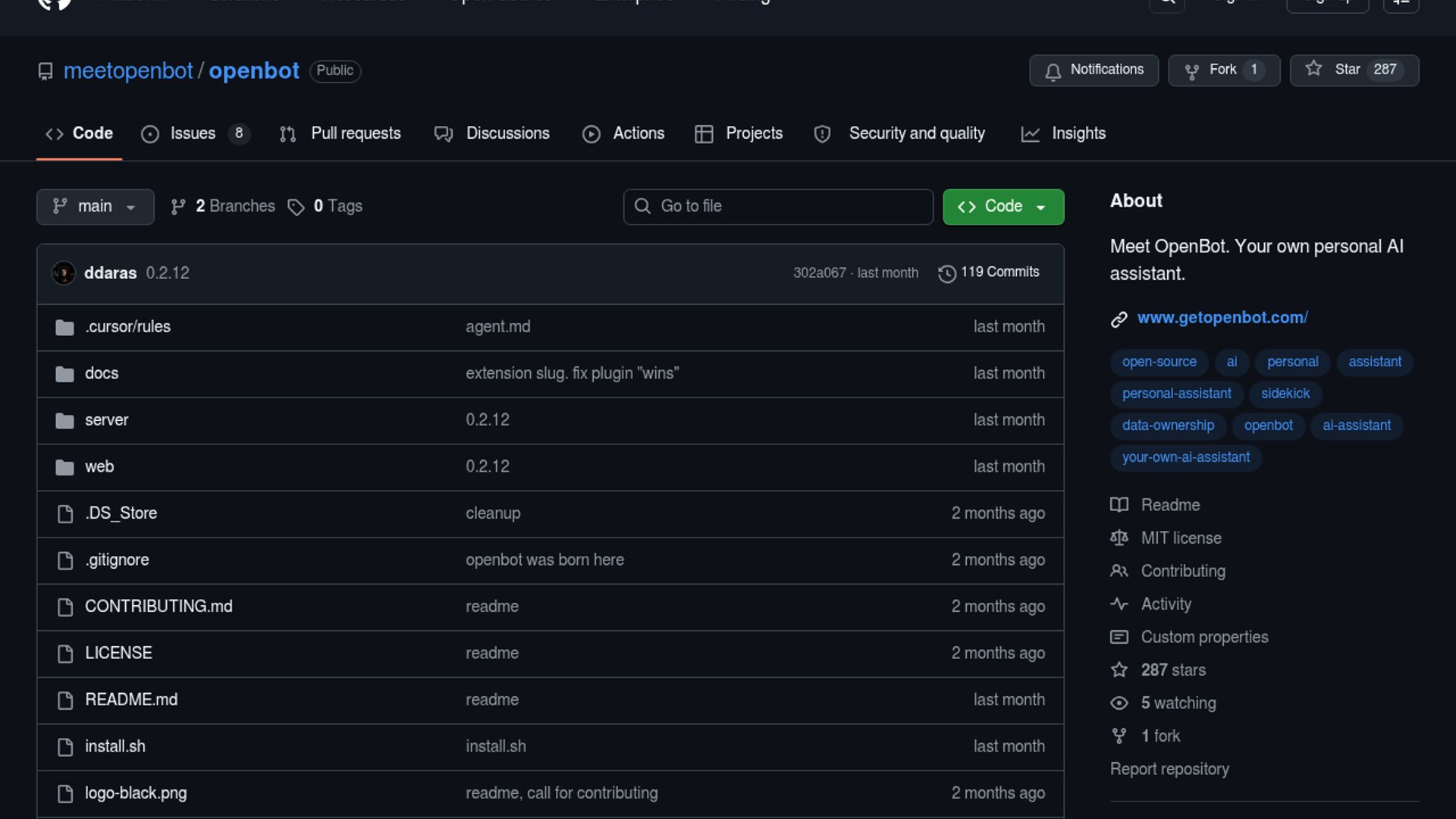Open the MIT license scales icon
This screenshot has height=819, width=1456.
tap(1119, 538)
